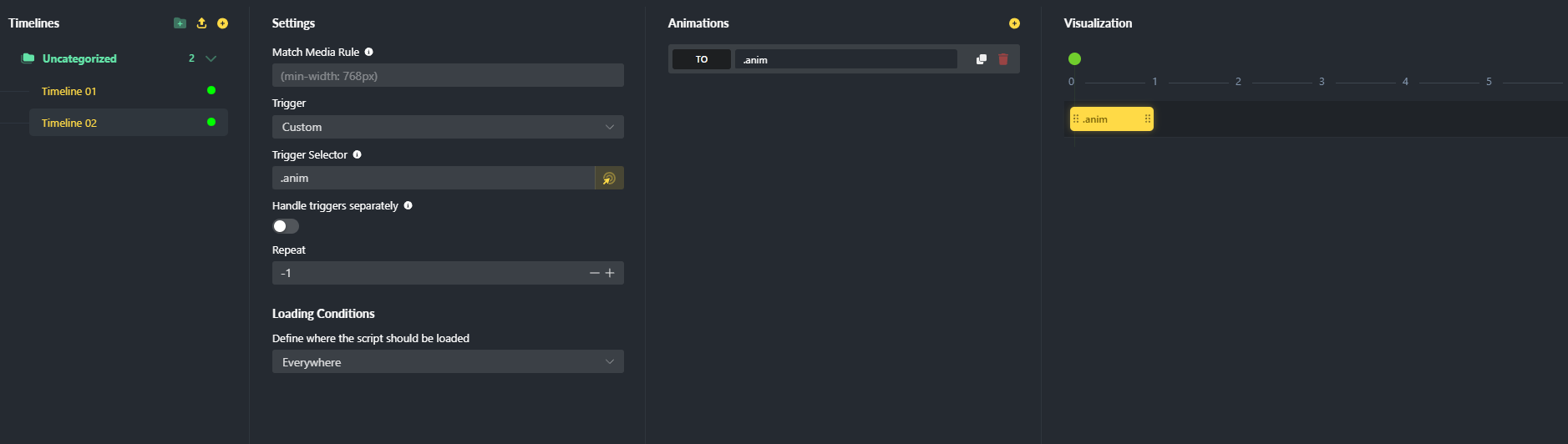
Task: Select Timeline 01 in the list
Action: (69, 91)
